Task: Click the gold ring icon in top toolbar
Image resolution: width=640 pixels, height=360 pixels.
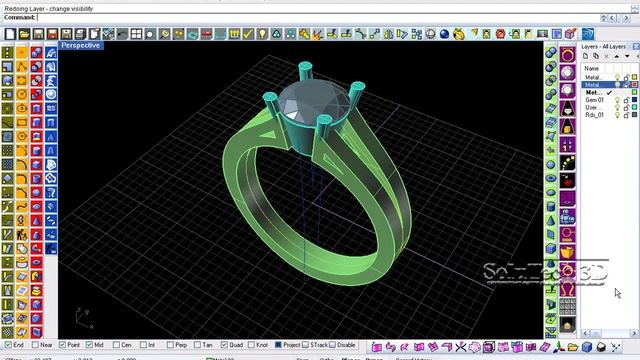Action: click(459, 34)
